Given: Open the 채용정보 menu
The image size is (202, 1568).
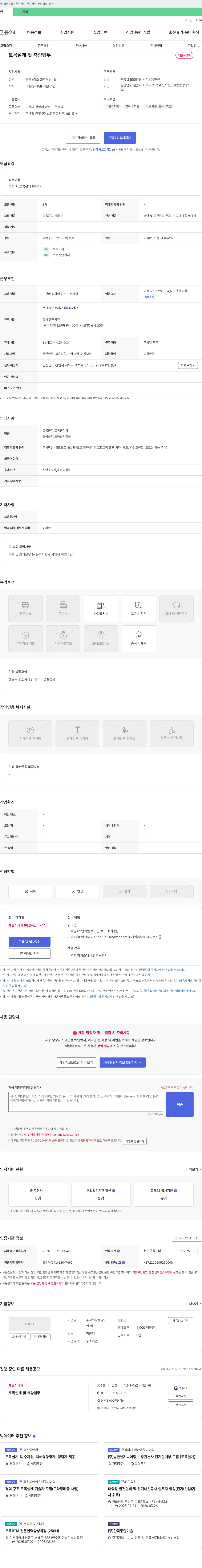Looking at the screenshot, I should click(34, 32).
